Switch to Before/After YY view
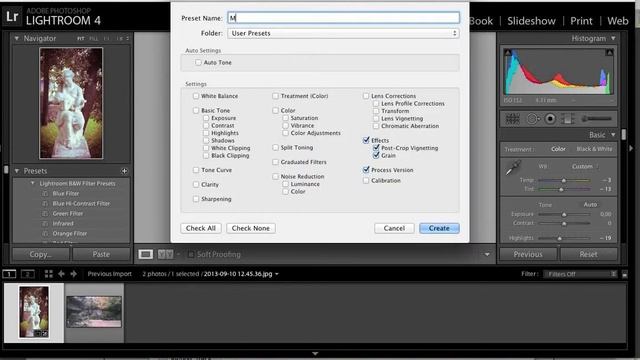The height and width of the screenshot is (360, 640). (x=165, y=254)
